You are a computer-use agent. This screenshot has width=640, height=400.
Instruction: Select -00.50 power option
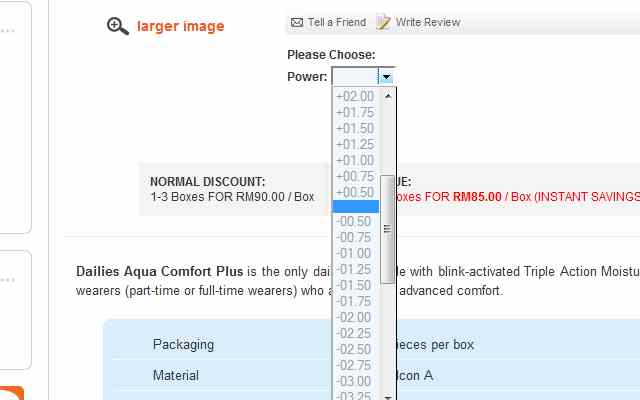tap(356, 221)
